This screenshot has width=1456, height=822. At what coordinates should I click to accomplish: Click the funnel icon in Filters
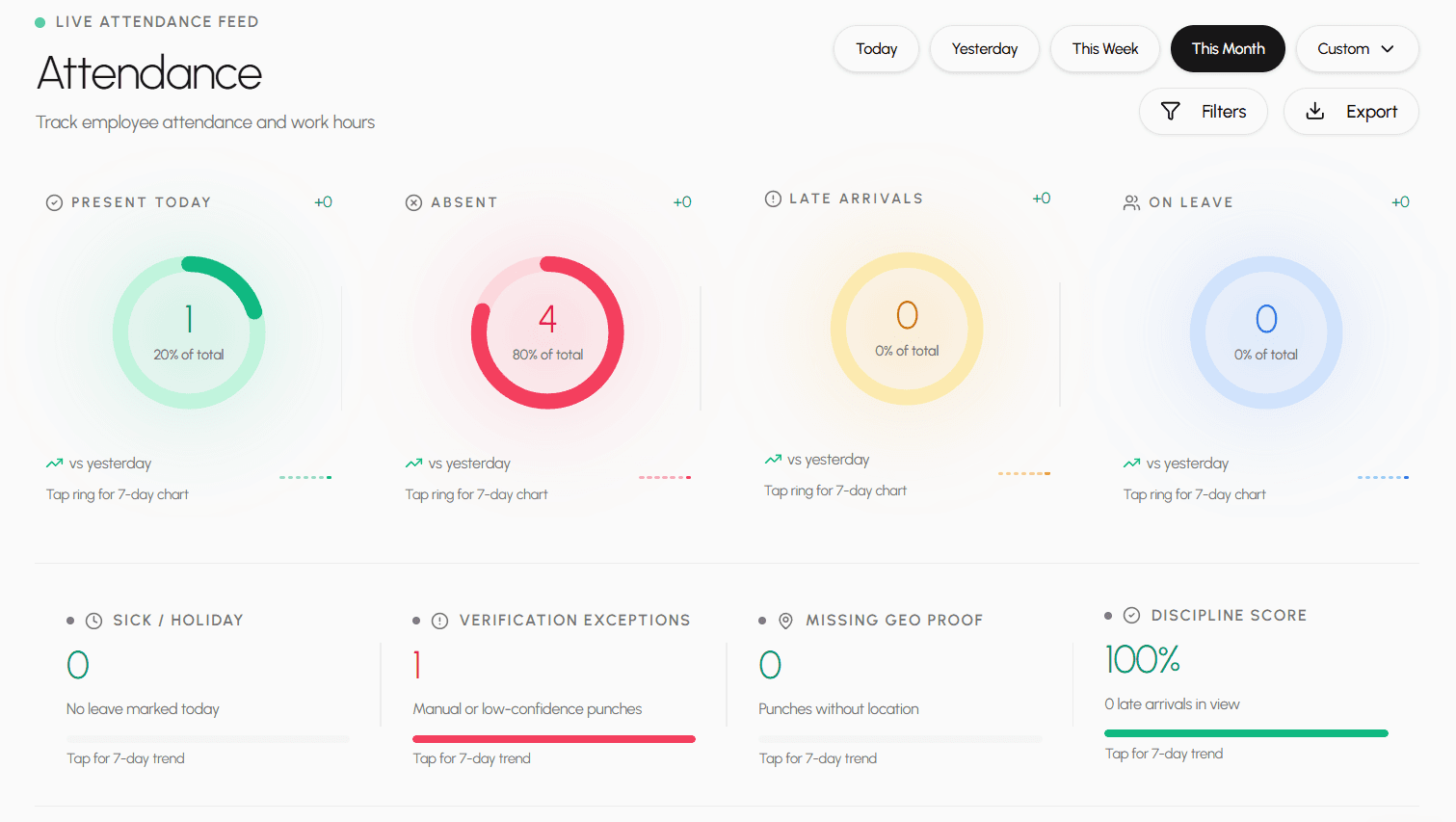coord(1171,112)
